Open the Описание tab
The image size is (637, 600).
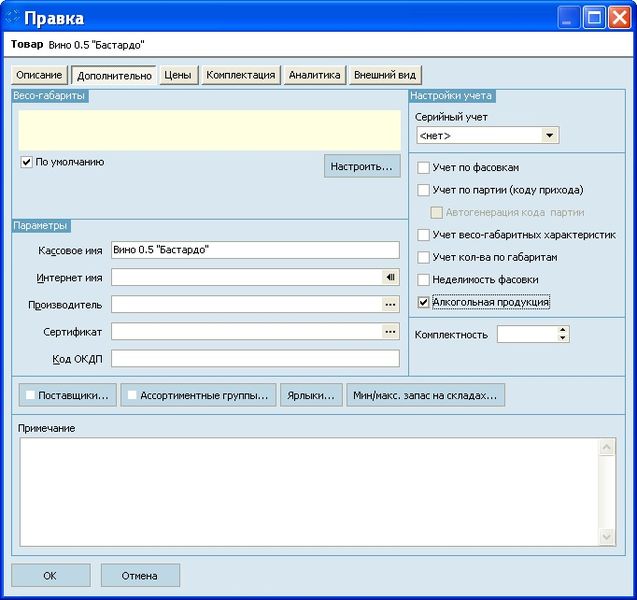(39, 75)
